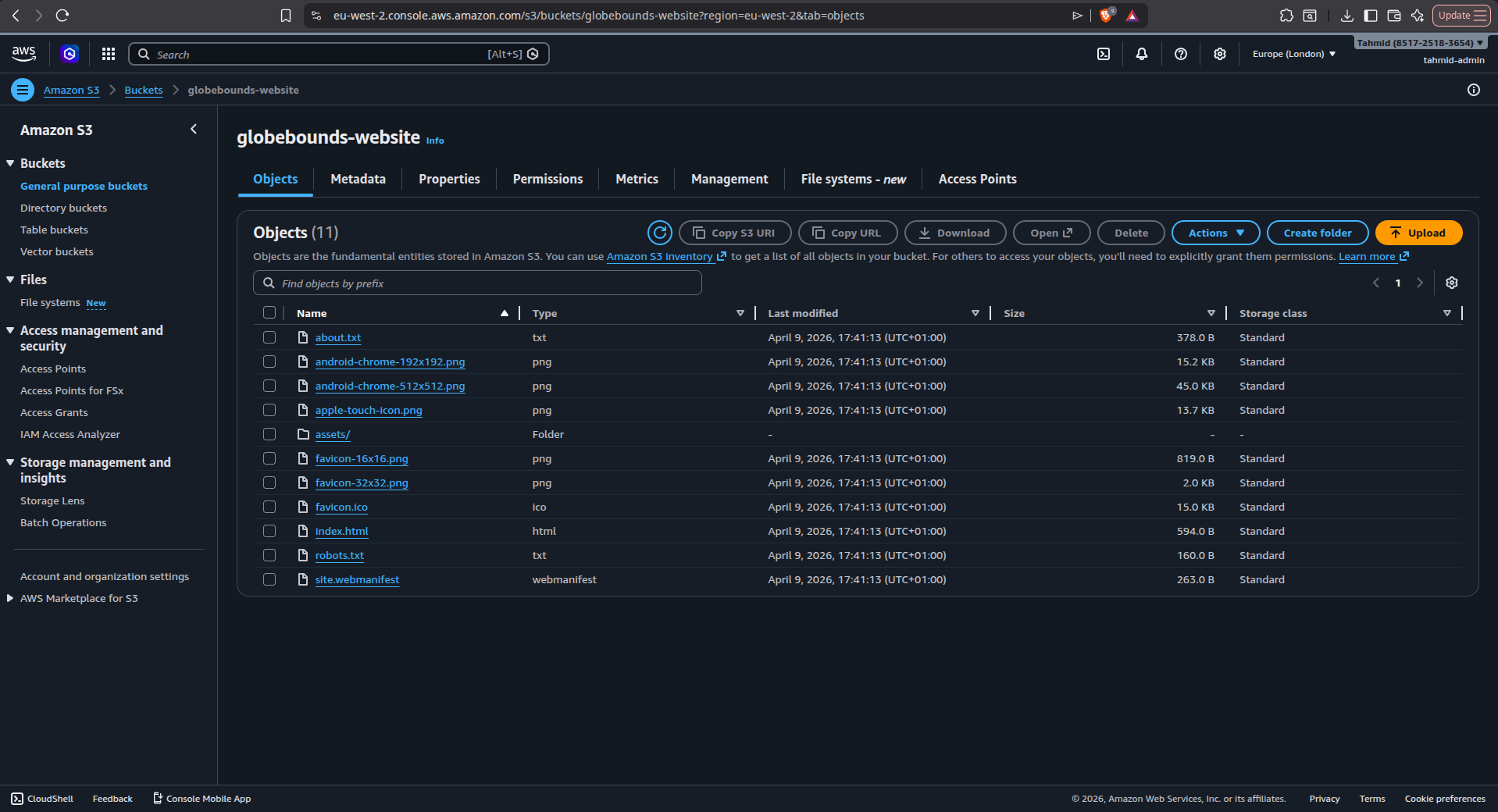This screenshot has height=812, width=1498.
Task: Select the android-chrome-192x192.png row checkbox
Action: click(269, 361)
